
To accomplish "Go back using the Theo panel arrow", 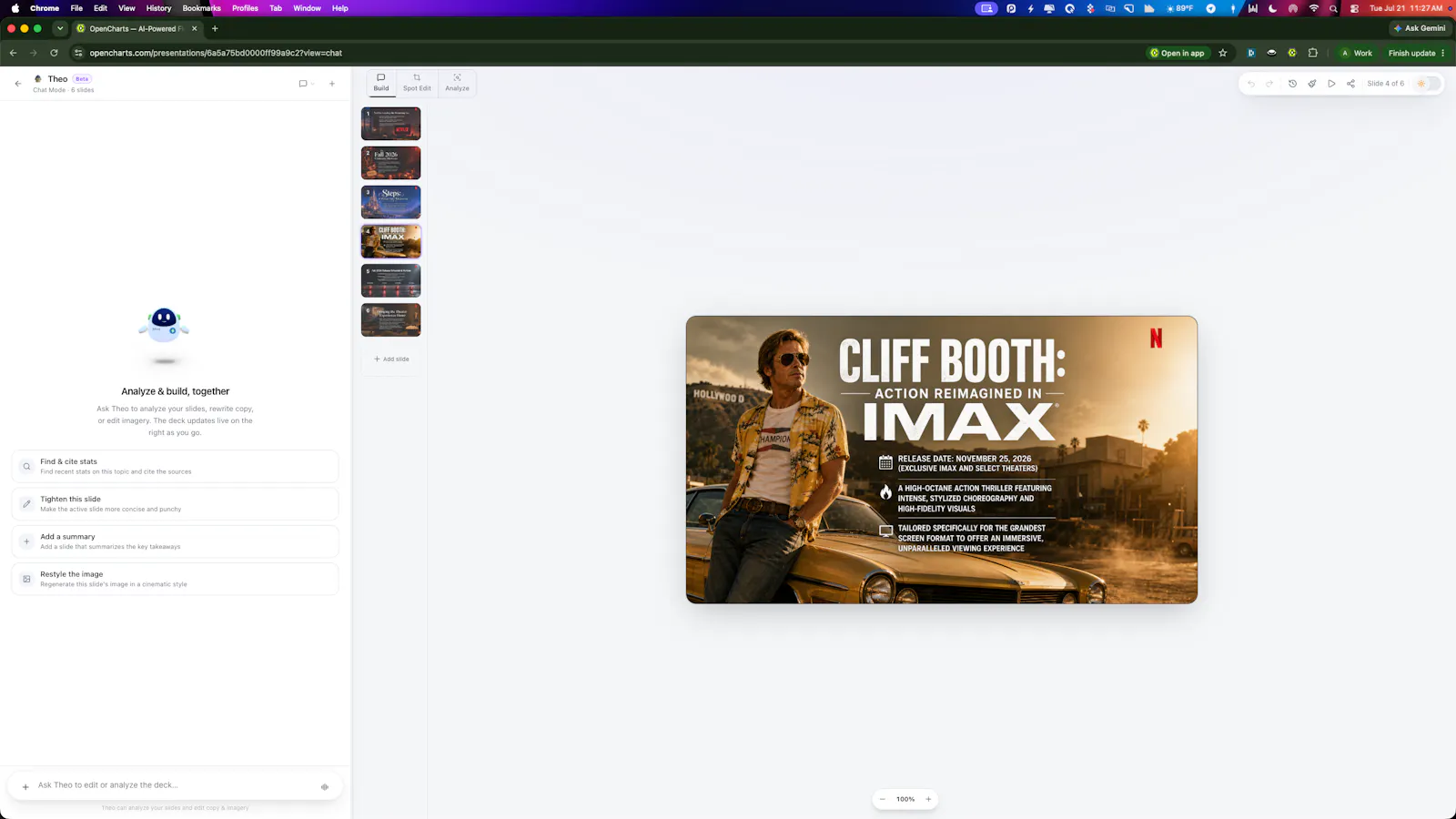I will pos(18,84).
